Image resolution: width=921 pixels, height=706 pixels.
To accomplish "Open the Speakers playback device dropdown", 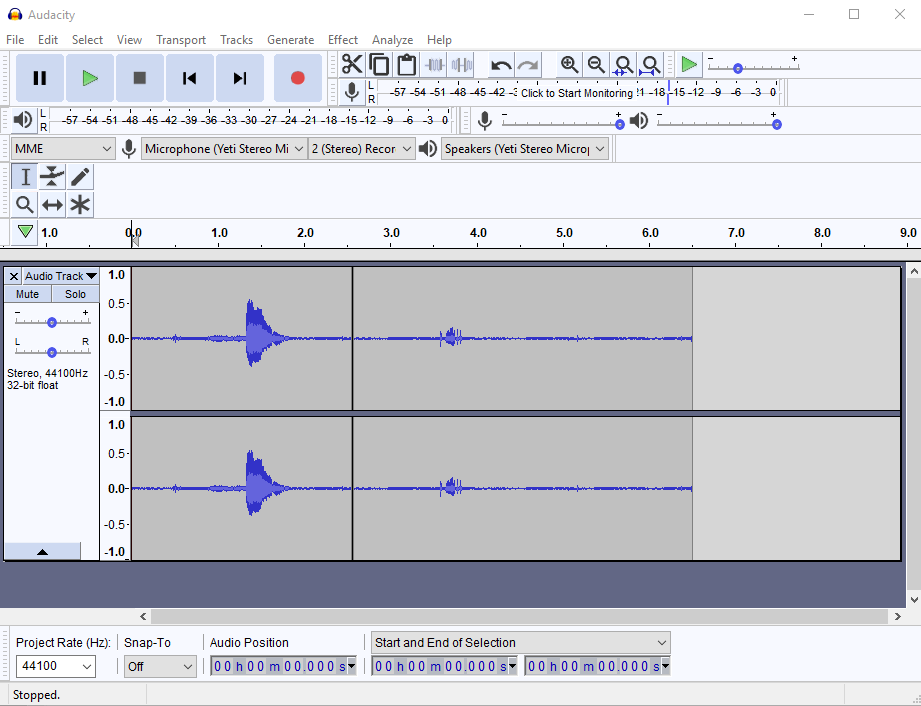I will coord(525,149).
